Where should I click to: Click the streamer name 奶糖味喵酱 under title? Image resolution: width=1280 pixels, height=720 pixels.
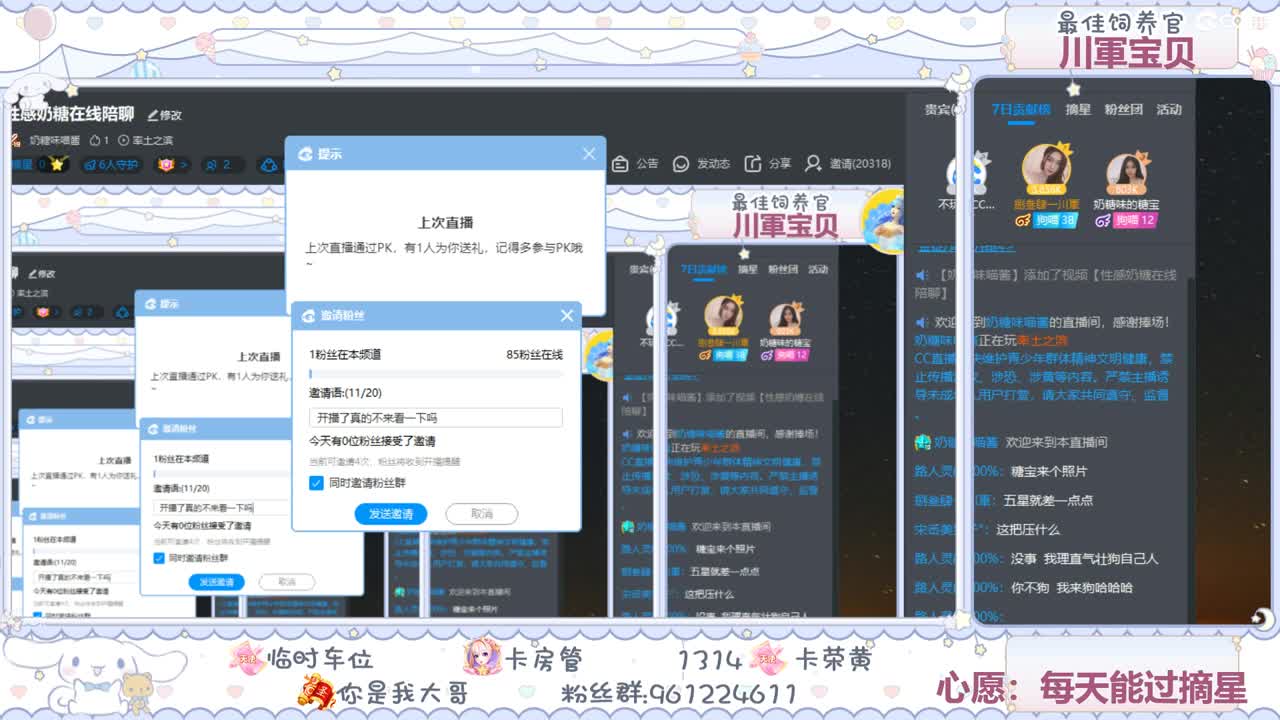click(x=55, y=140)
